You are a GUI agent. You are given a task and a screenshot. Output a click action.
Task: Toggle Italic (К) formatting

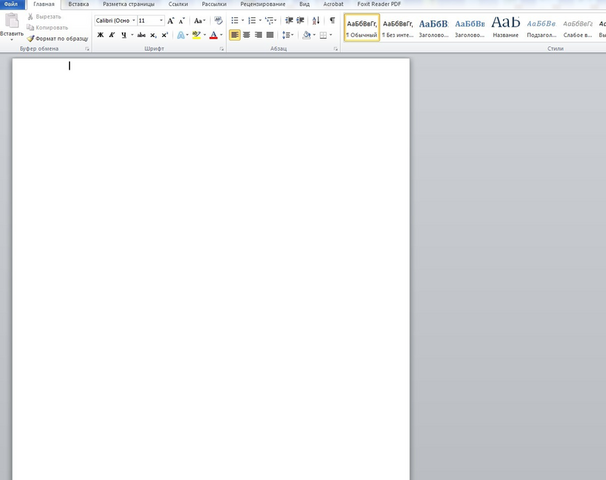pos(112,35)
